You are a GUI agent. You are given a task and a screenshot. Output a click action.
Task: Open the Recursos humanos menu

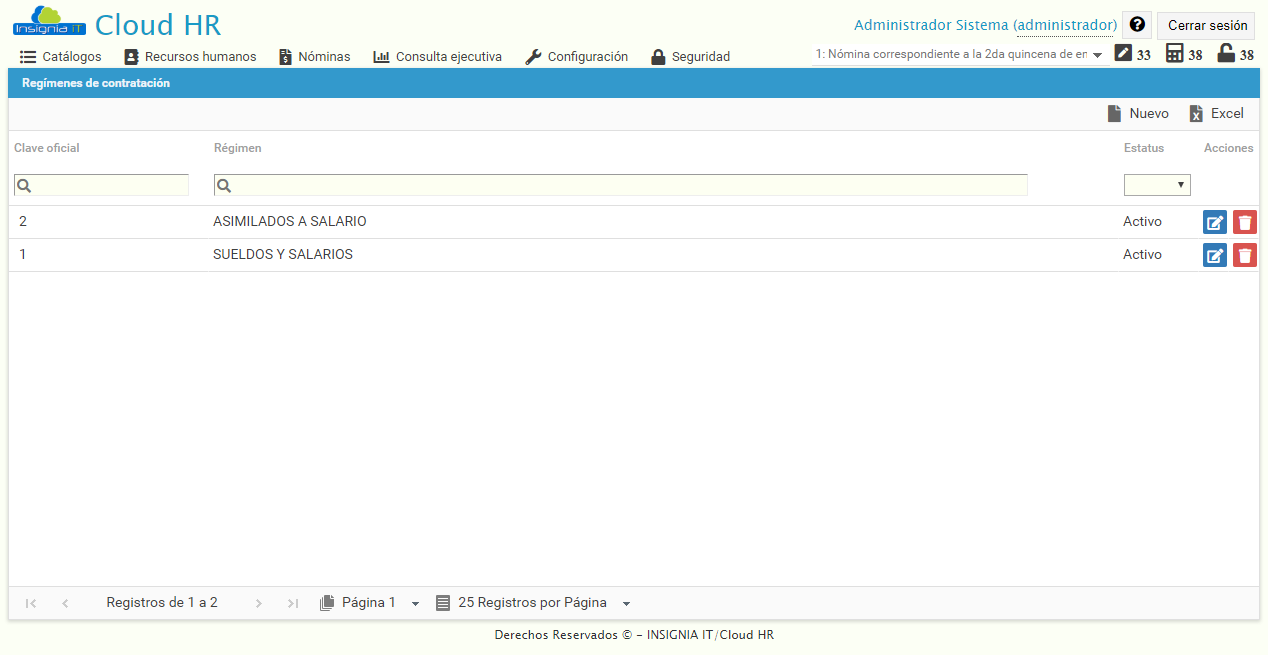(x=190, y=57)
